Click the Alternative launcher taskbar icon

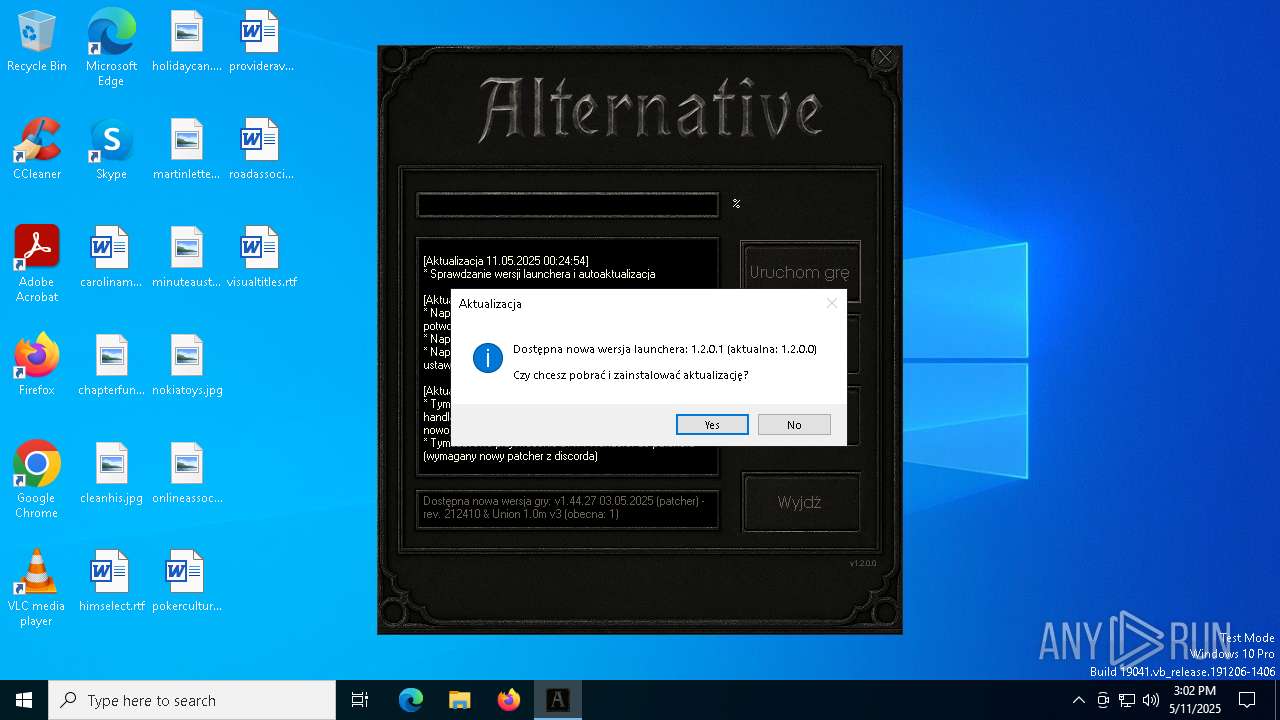558,700
